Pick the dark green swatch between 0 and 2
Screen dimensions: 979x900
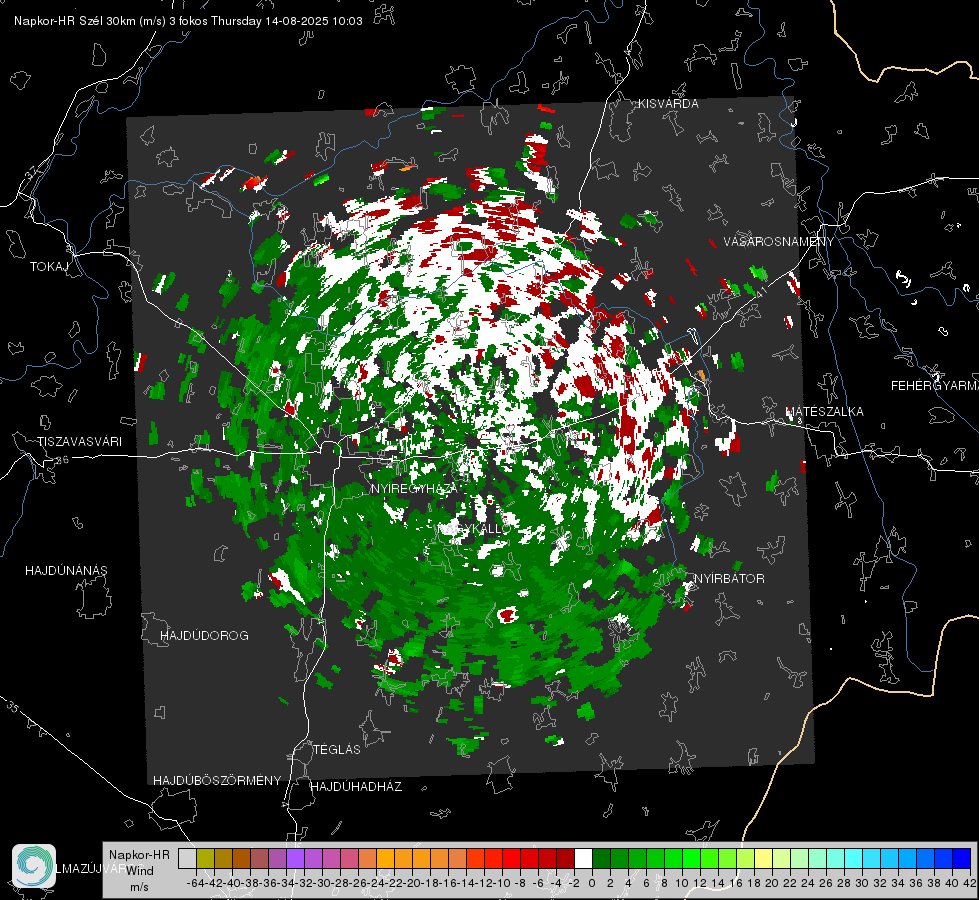tap(601, 858)
